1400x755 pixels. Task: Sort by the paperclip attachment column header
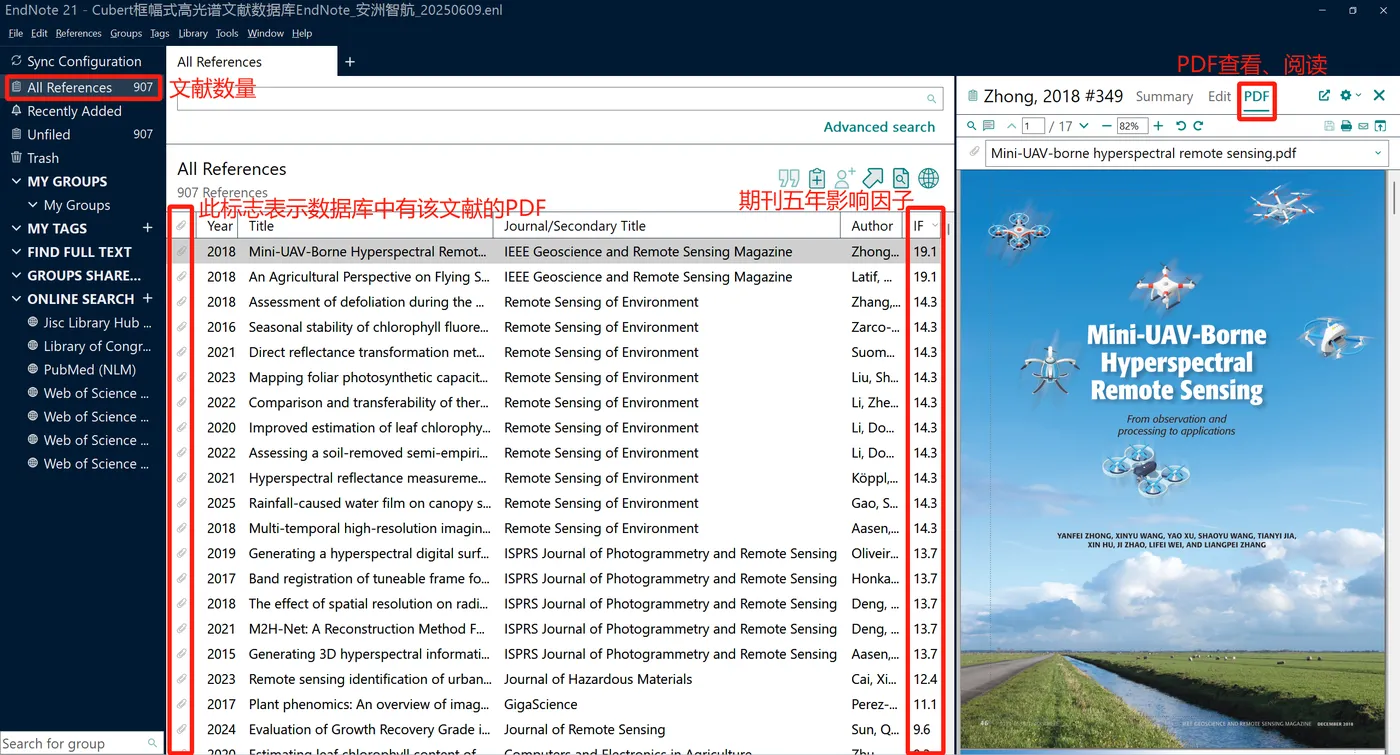pyautogui.click(x=181, y=226)
